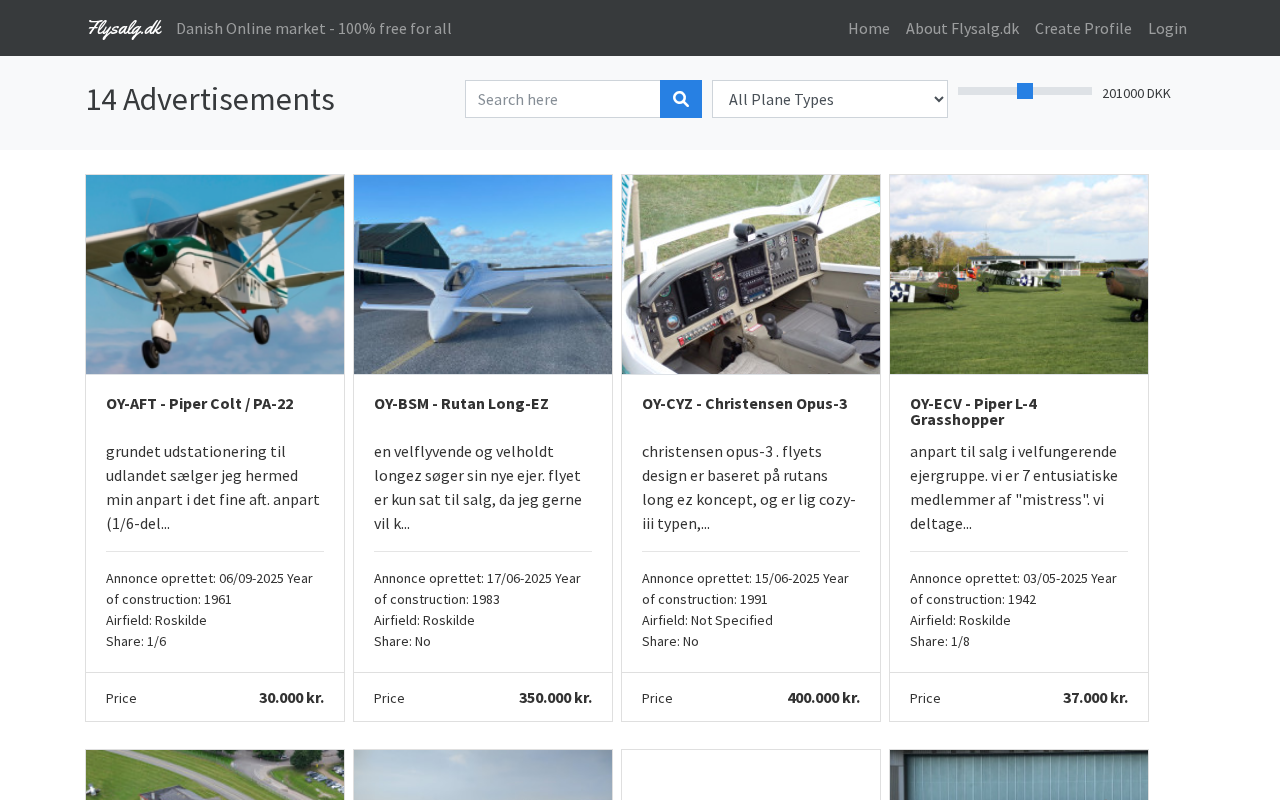
Task: Open the Create Profile link
Action: tap(1083, 28)
